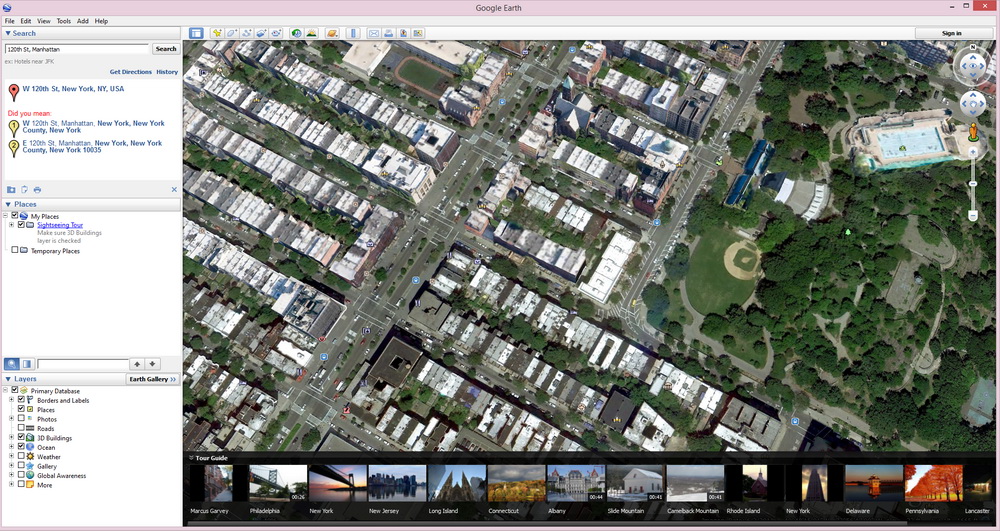Uncheck the Sightseeing Tour checkbox
The image size is (1000, 531).
pos(21,225)
